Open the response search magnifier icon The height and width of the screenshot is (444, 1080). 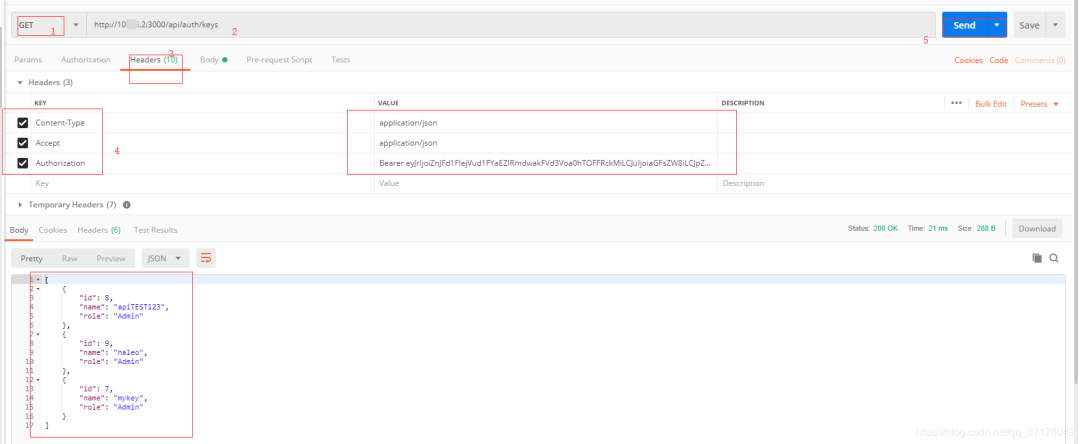point(1054,258)
